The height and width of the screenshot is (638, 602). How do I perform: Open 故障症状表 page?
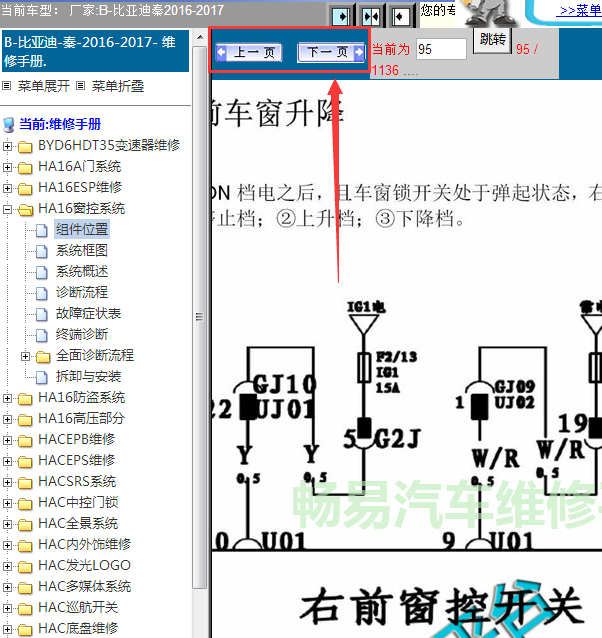coord(88,313)
